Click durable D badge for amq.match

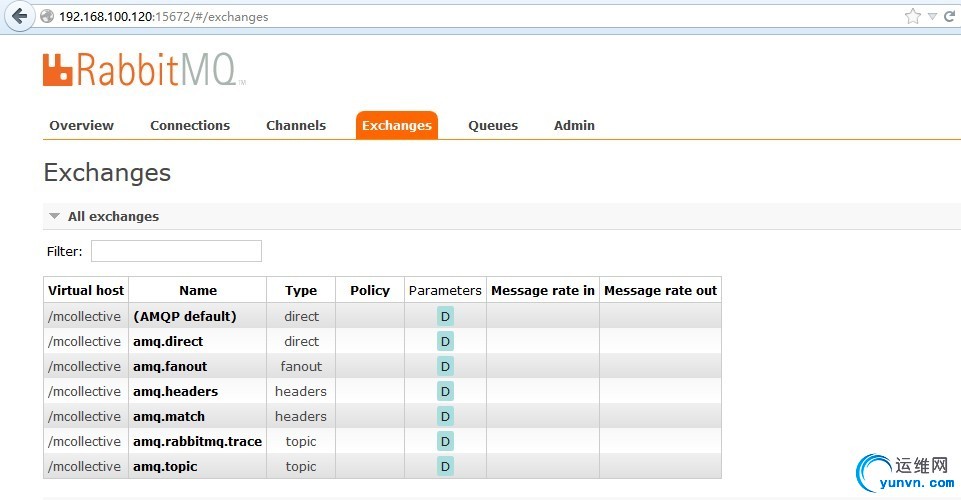point(446,417)
